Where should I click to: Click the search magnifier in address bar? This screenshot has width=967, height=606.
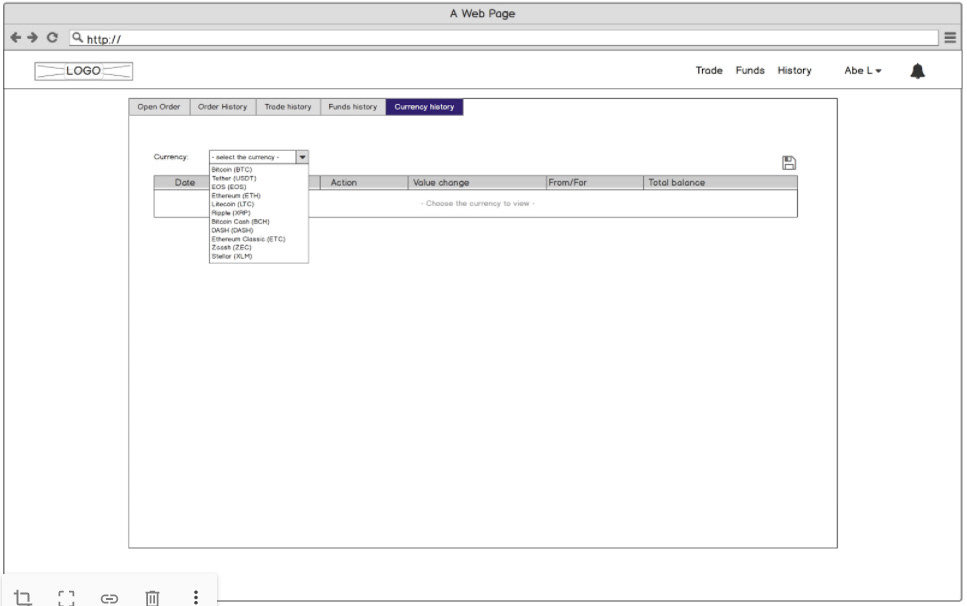[x=77, y=38]
